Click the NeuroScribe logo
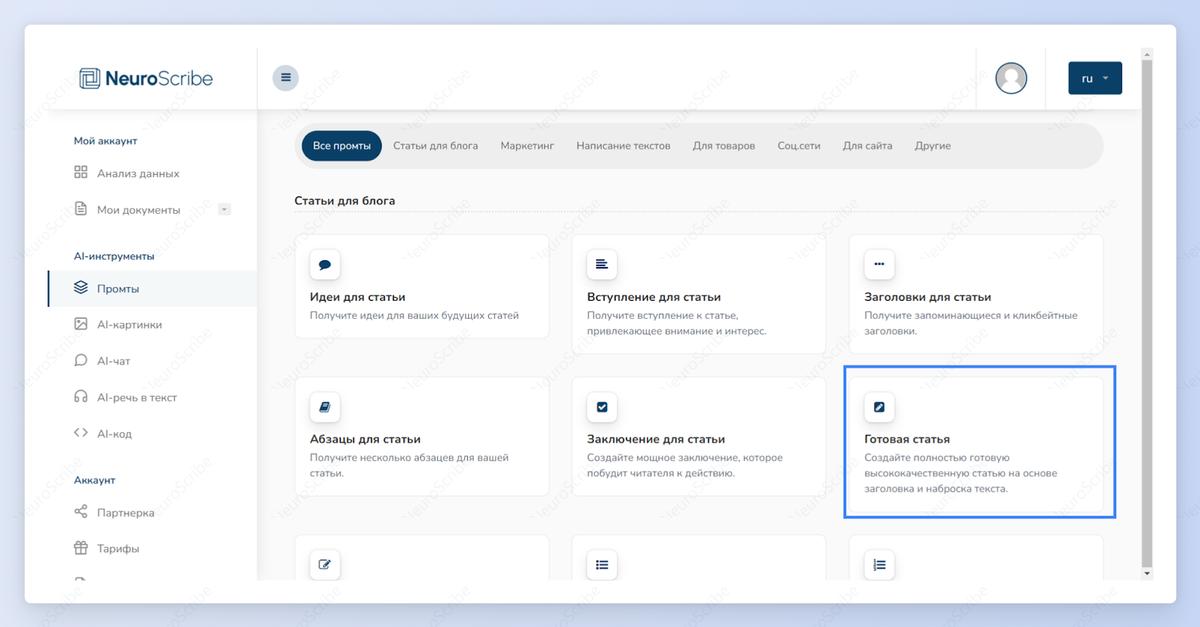The height and width of the screenshot is (627, 1200). (x=146, y=78)
